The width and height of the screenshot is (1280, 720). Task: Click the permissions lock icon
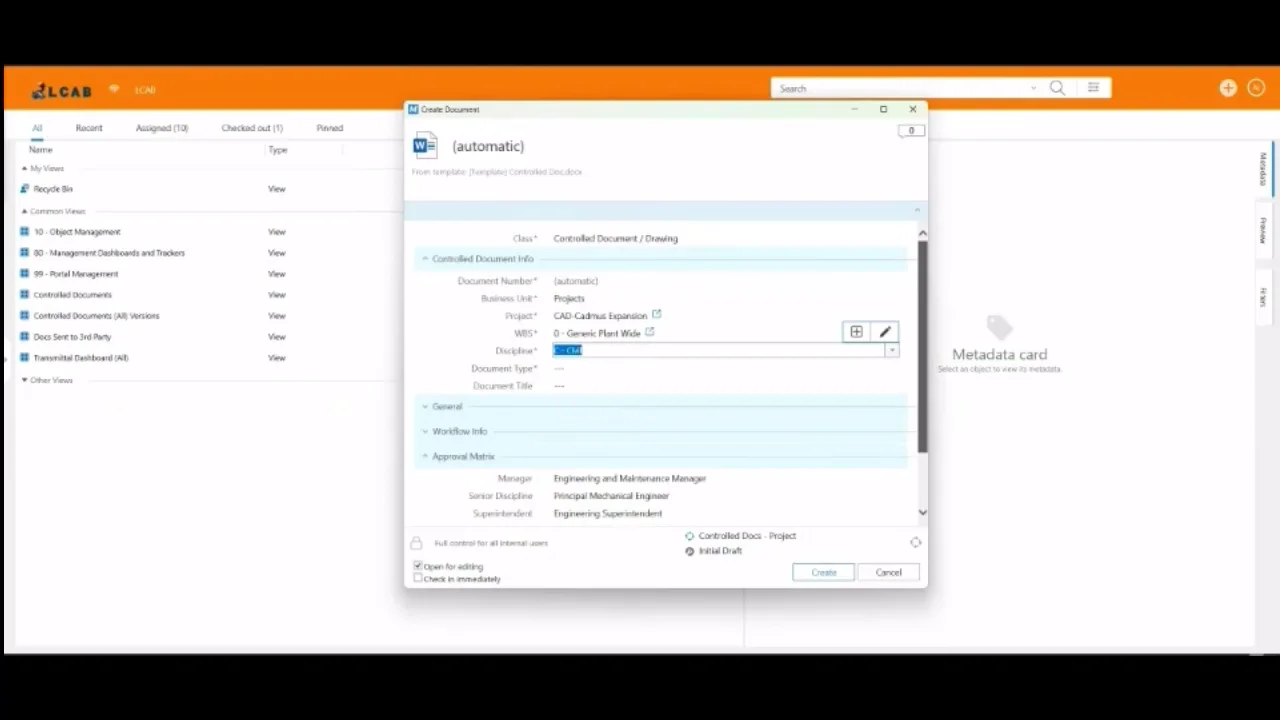click(416, 543)
